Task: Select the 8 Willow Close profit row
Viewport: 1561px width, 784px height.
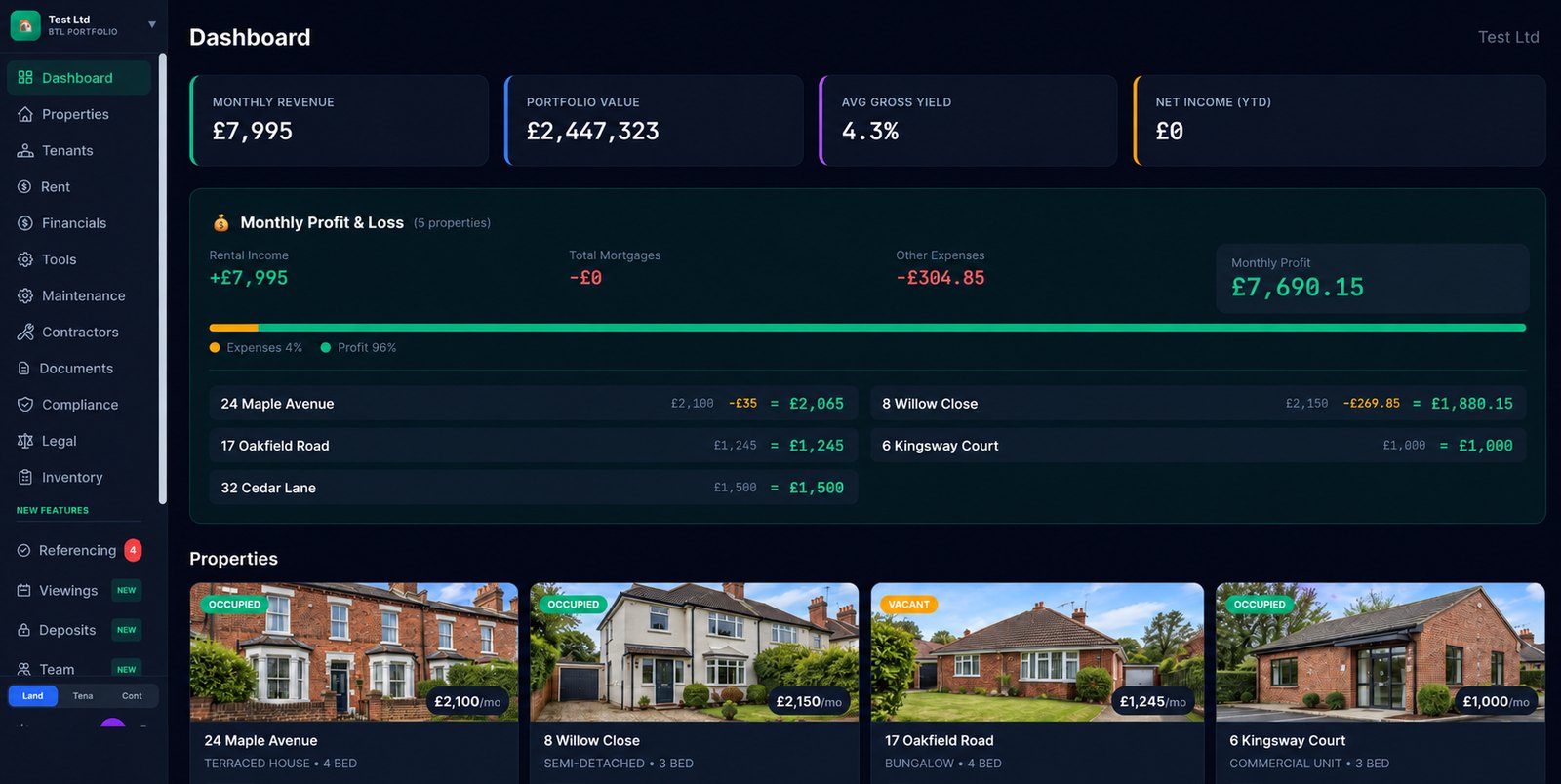Action: [x=1198, y=403]
